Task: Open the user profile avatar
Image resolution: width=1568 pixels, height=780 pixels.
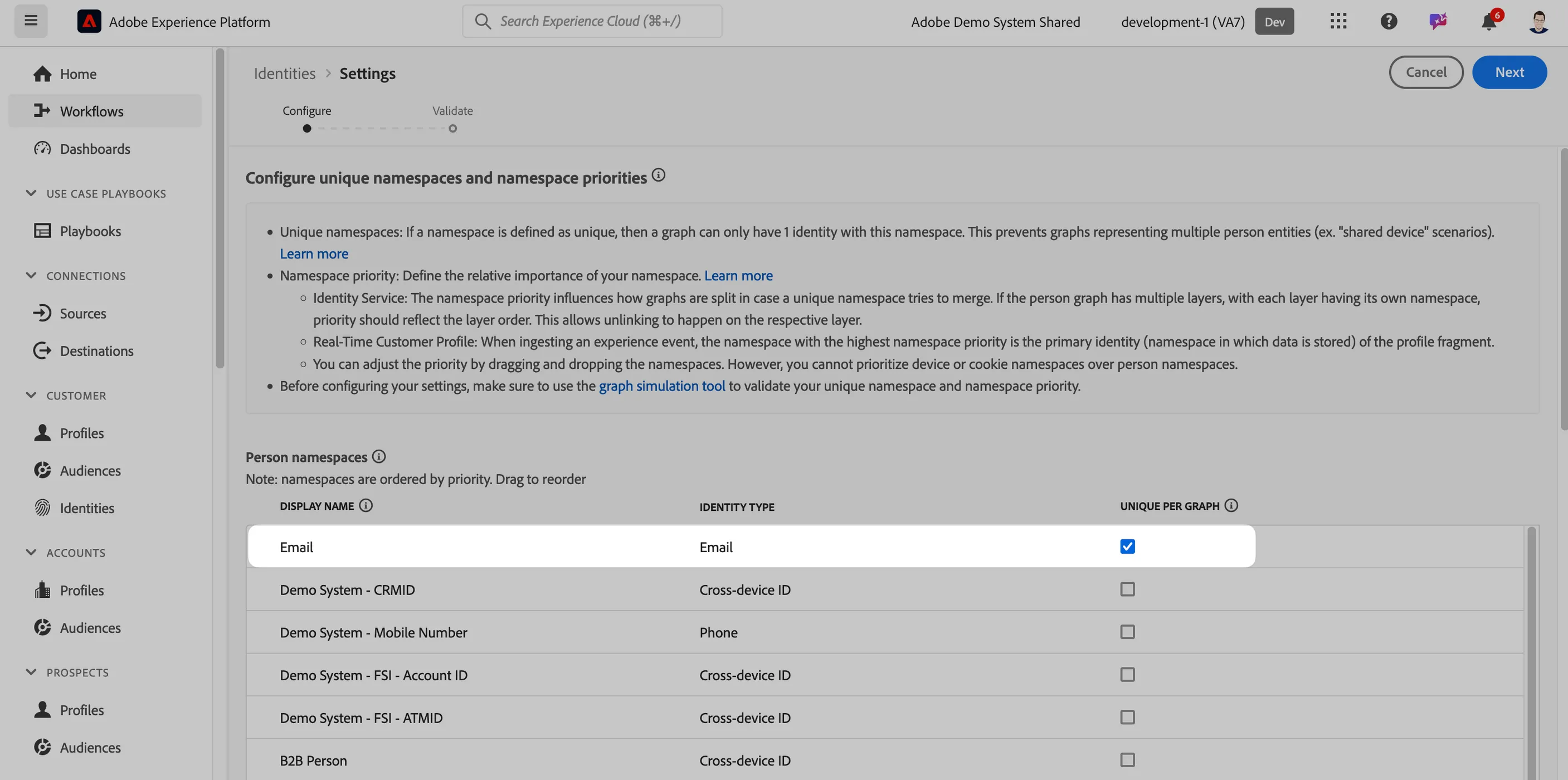Action: pyautogui.click(x=1539, y=22)
